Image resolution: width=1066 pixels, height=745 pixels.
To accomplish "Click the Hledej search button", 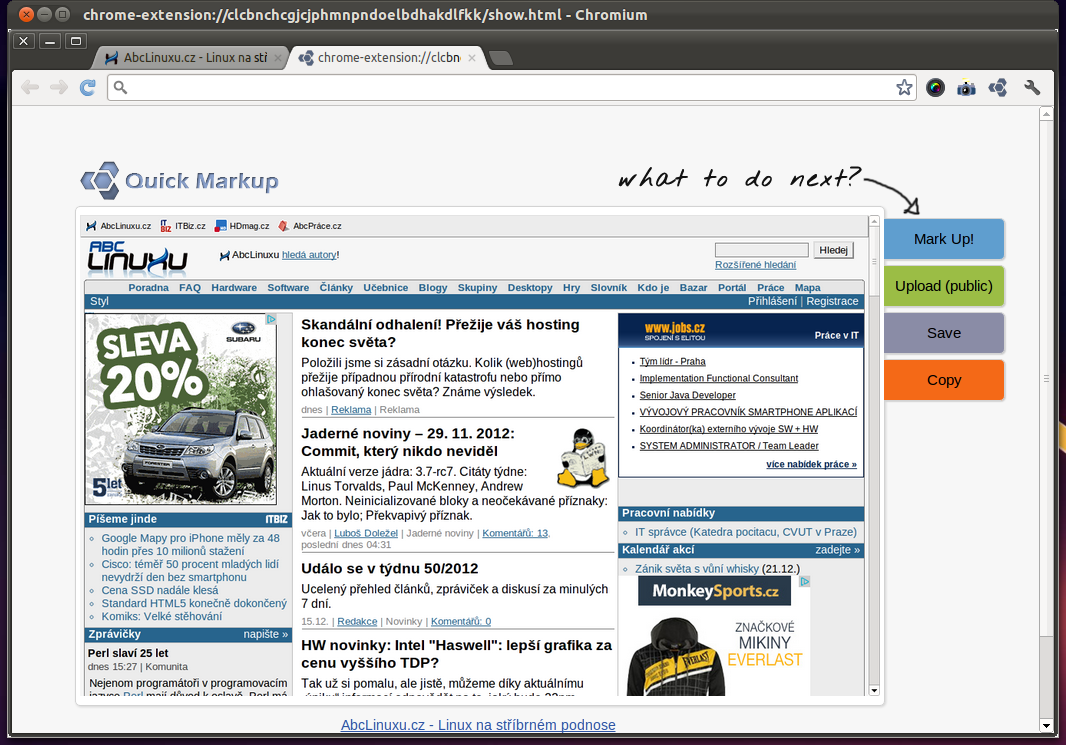I will [833, 250].
